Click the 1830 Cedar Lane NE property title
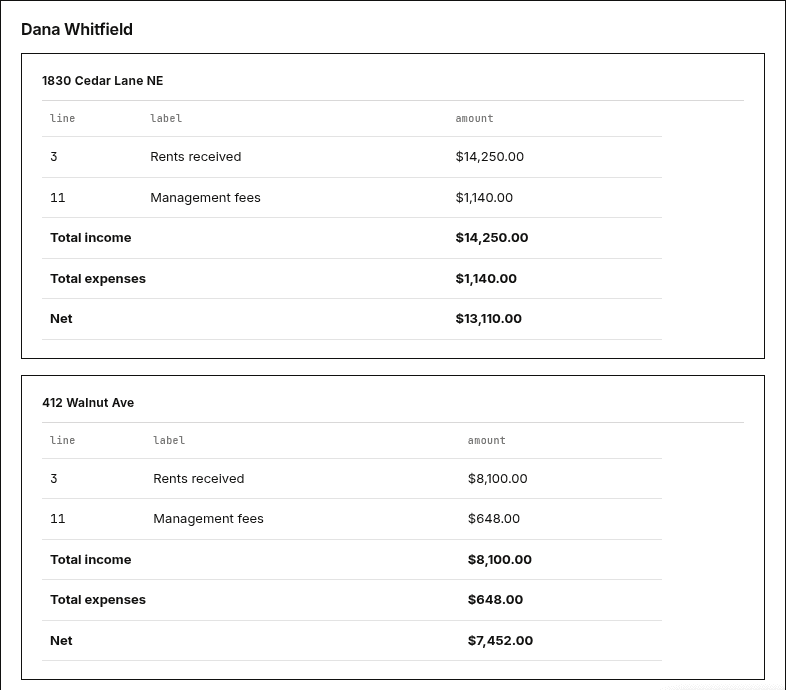Image resolution: width=786 pixels, height=690 pixels. click(103, 81)
